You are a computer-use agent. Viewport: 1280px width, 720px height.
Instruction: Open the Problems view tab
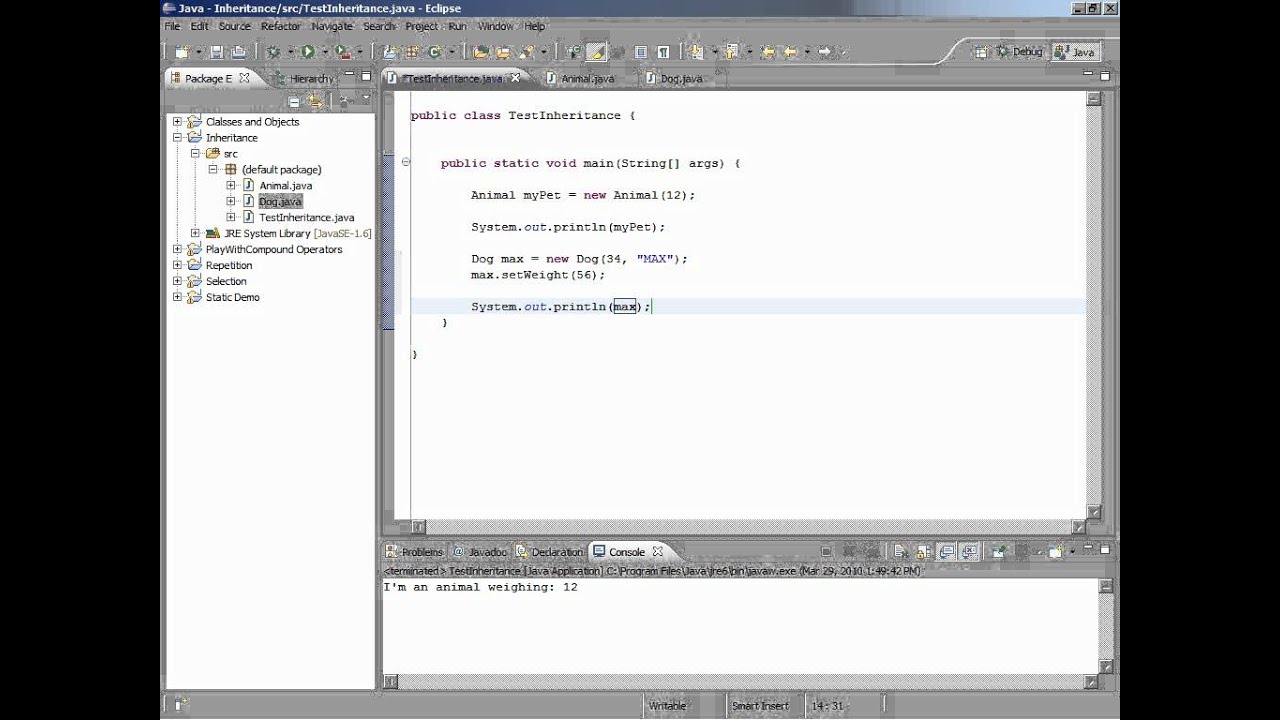(x=414, y=551)
